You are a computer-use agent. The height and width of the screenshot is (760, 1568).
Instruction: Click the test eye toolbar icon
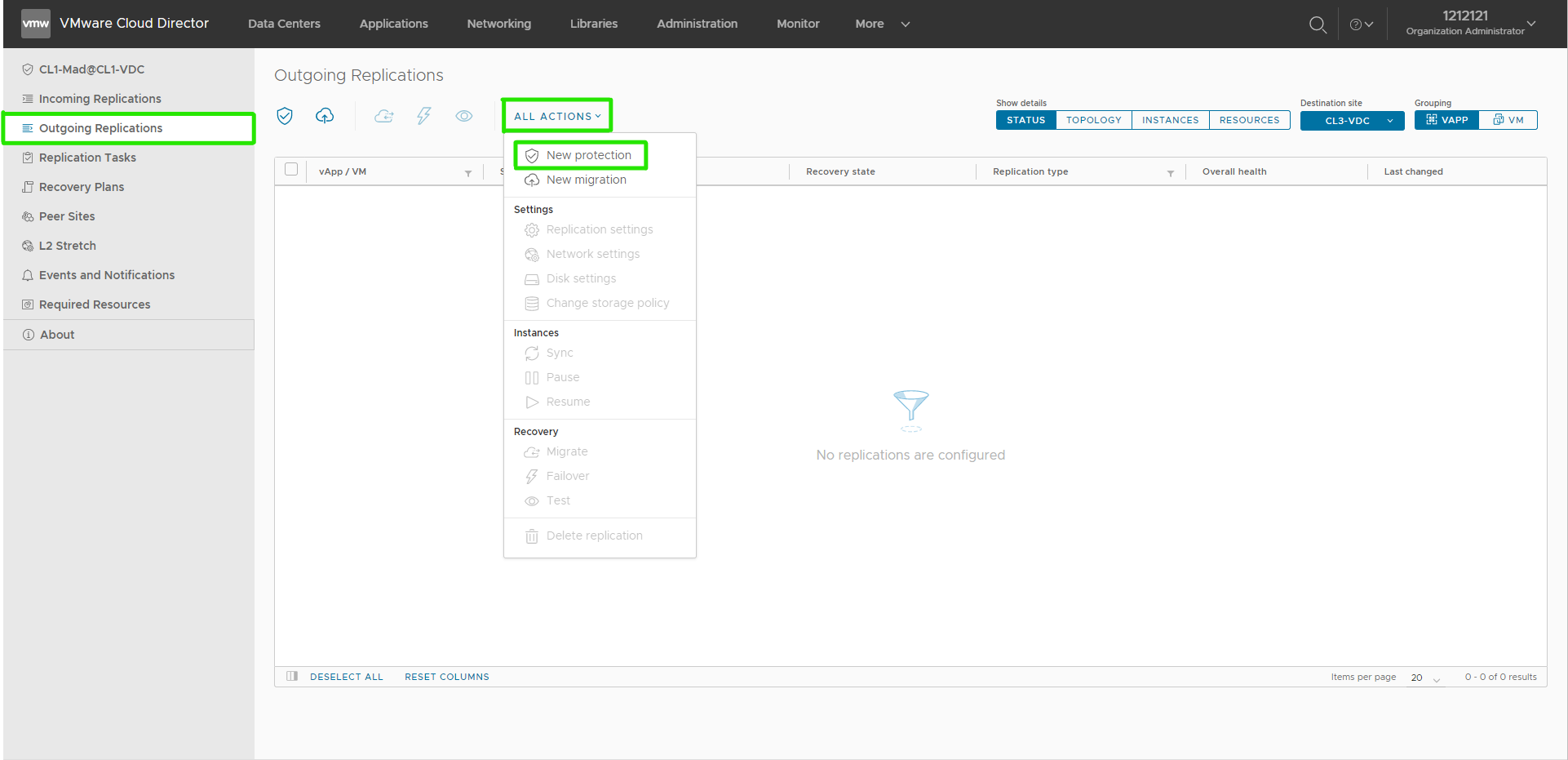(464, 116)
